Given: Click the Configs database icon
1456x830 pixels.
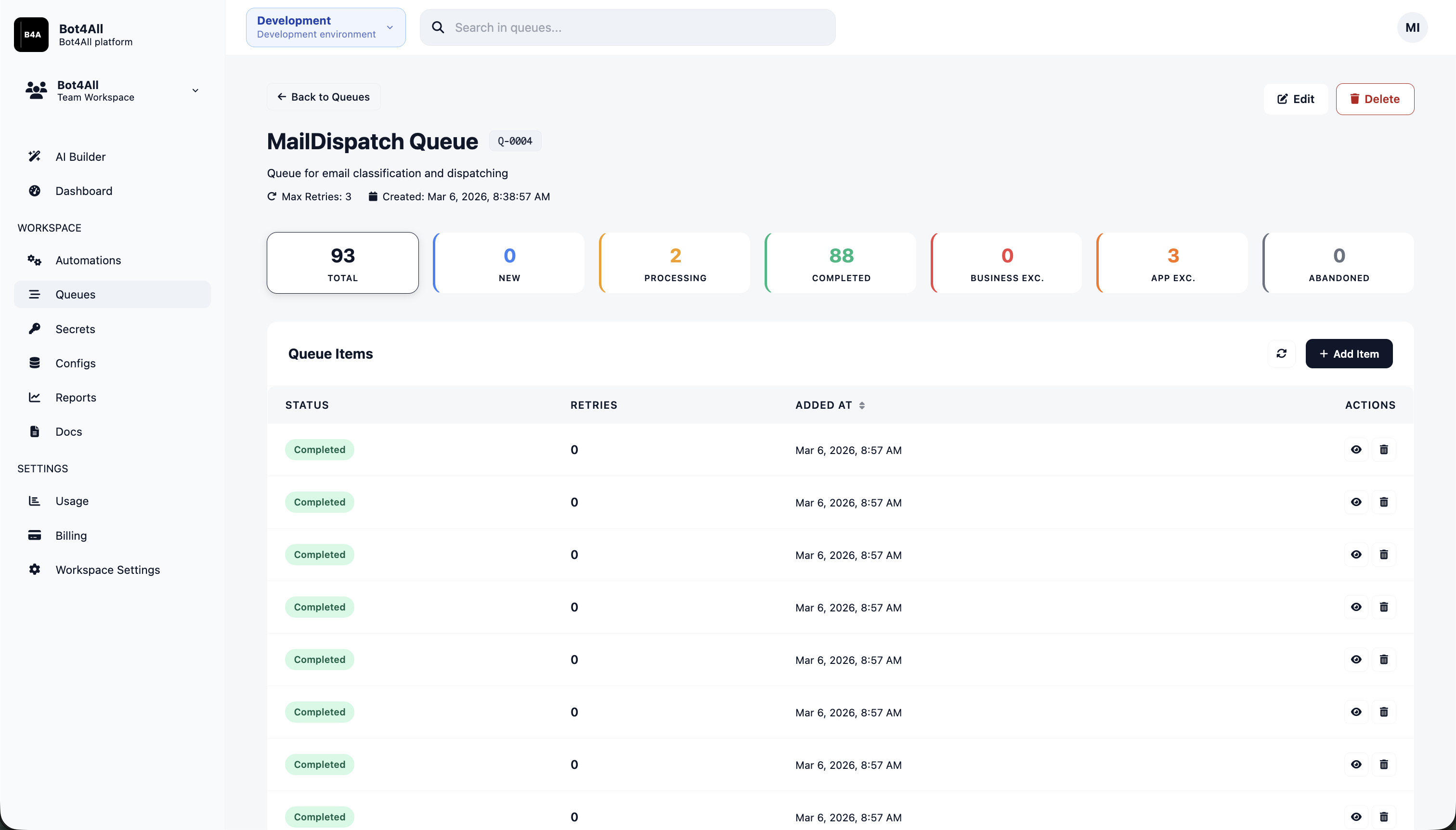Looking at the screenshot, I should [34, 363].
